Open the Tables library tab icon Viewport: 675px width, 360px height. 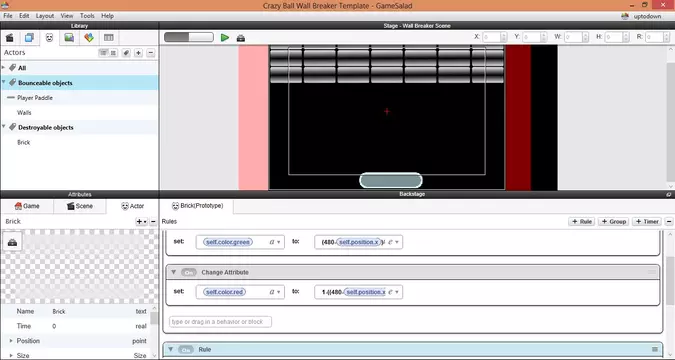coord(109,38)
